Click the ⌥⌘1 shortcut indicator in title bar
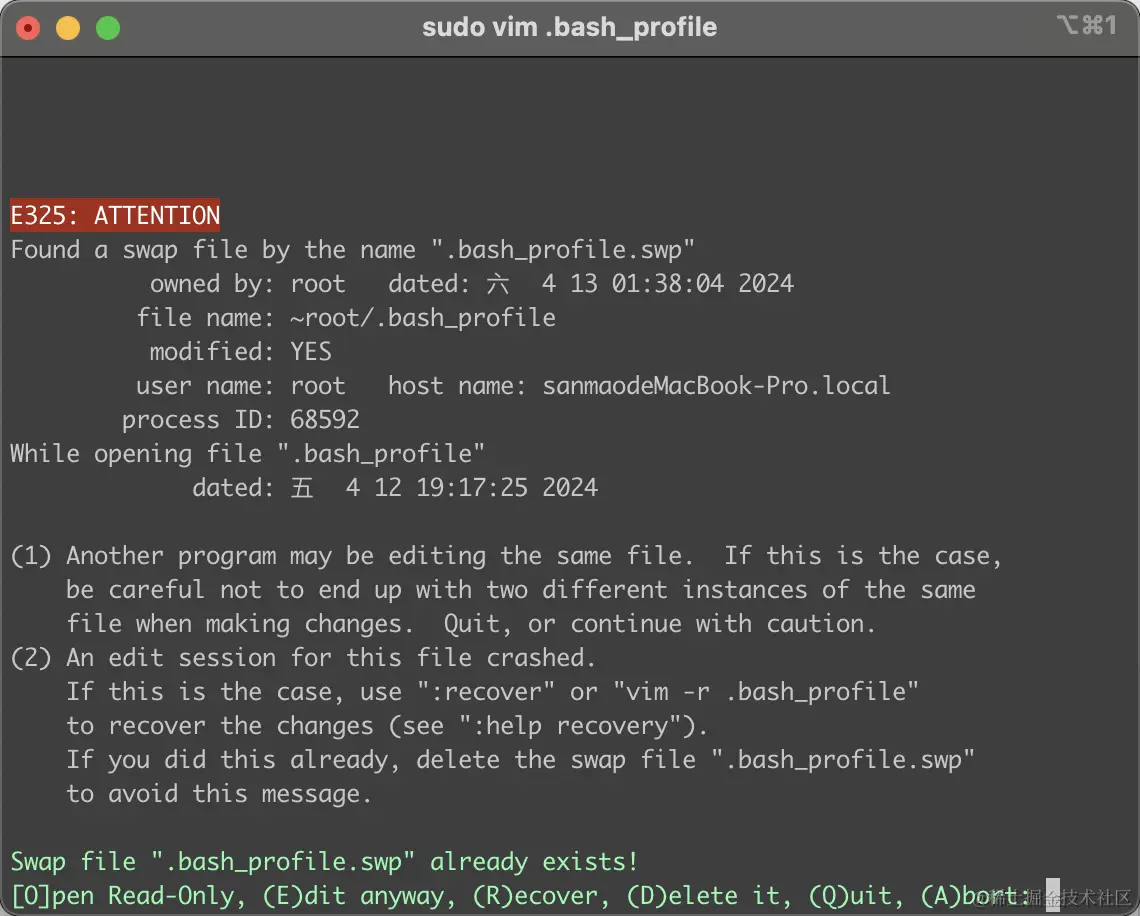The height and width of the screenshot is (916, 1140). (1085, 26)
